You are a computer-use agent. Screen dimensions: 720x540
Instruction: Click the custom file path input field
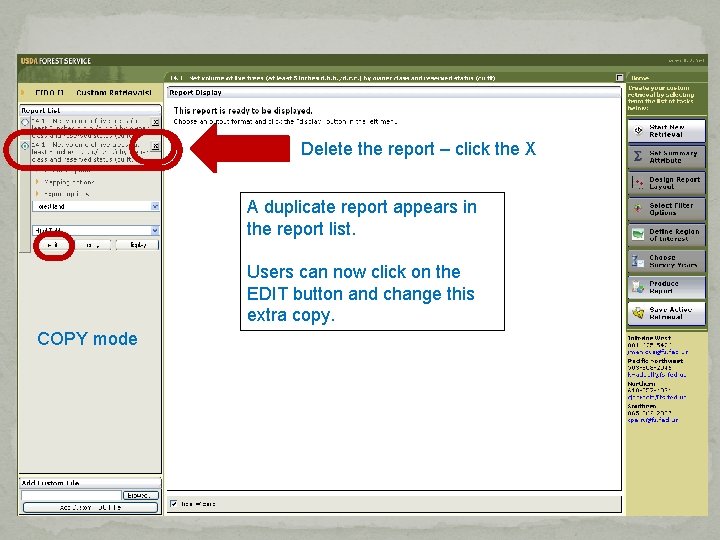click(71, 495)
